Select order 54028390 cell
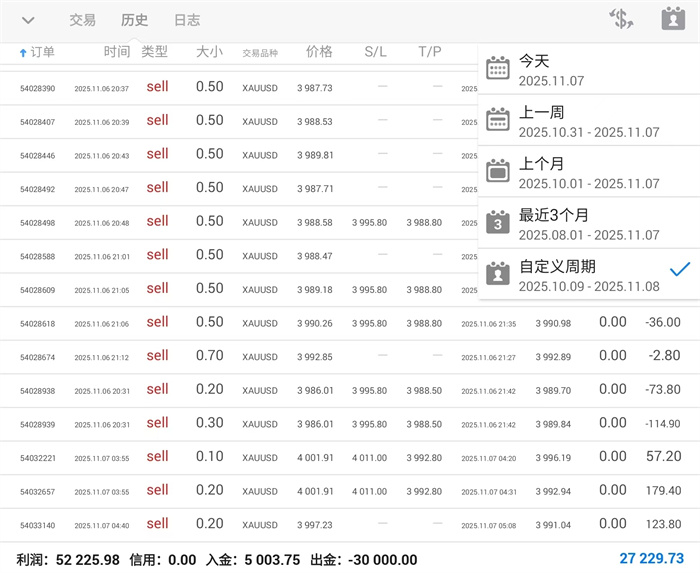This screenshot has width=700, height=573. point(38,88)
